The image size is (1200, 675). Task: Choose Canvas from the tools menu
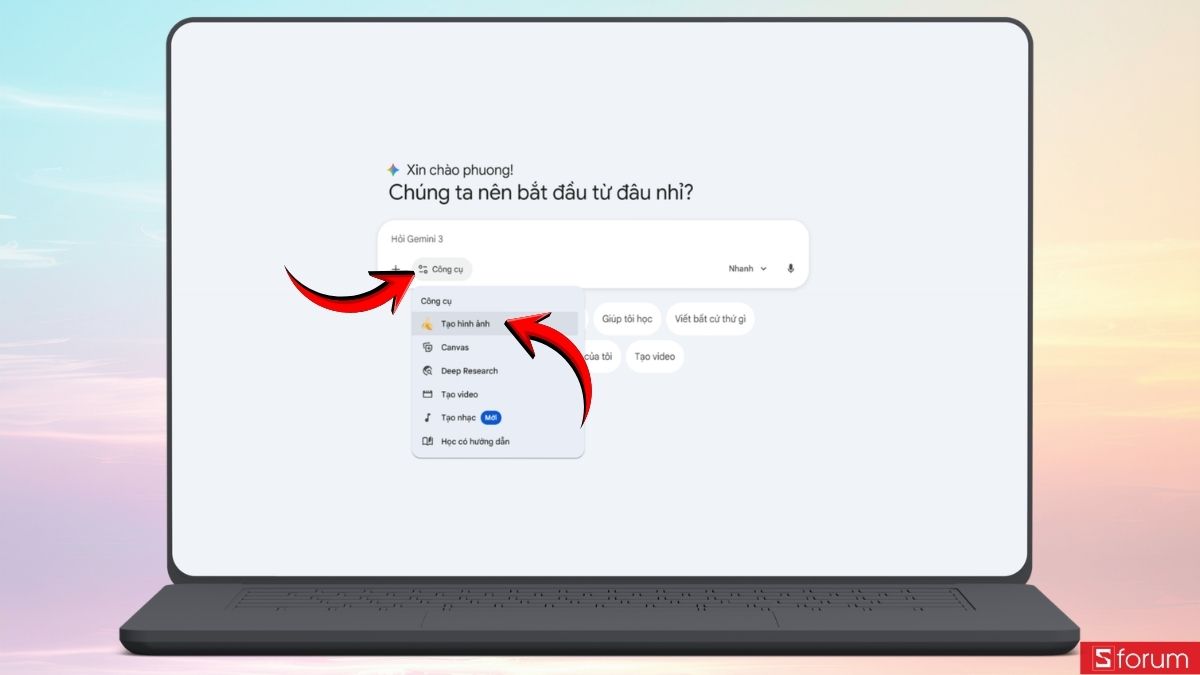454,347
